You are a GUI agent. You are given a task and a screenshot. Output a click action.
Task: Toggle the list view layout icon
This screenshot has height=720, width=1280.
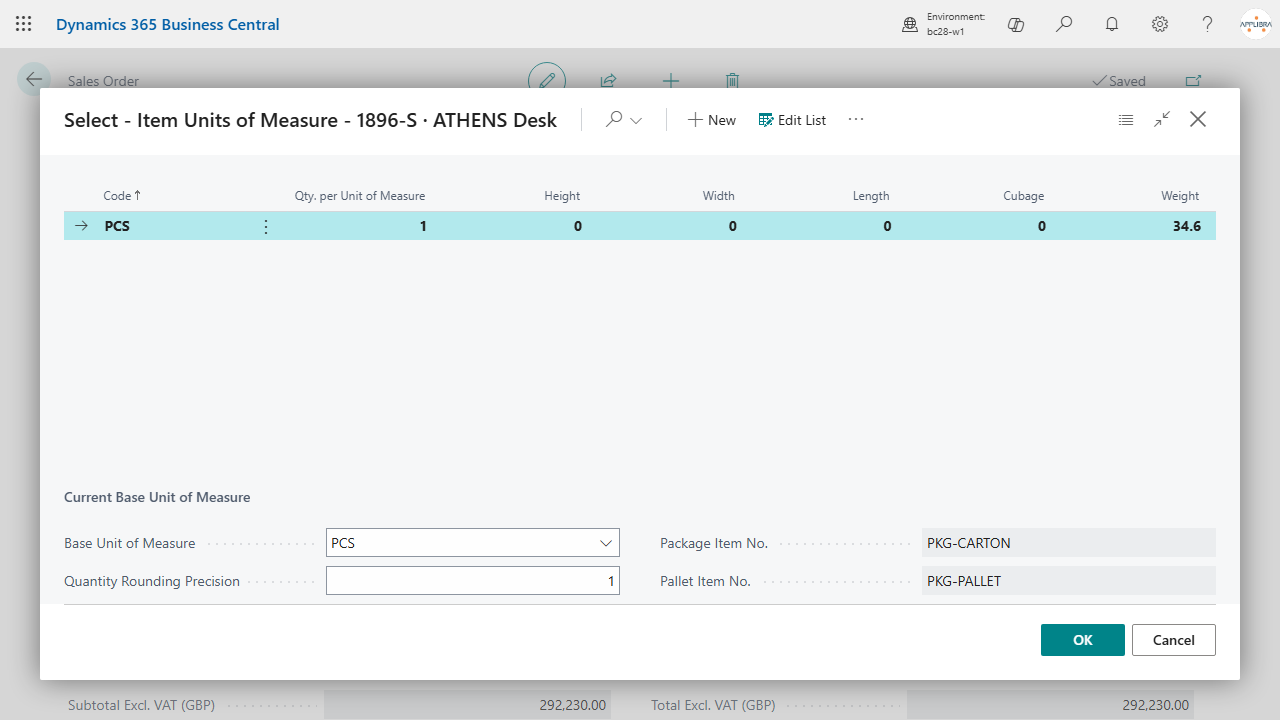point(1126,120)
